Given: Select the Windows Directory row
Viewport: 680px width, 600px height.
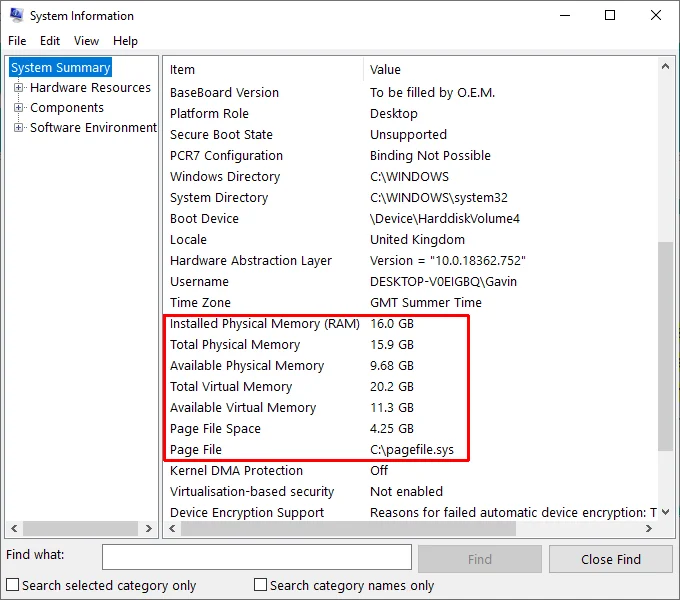Looking at the screenshot, I should click(410, 176).
